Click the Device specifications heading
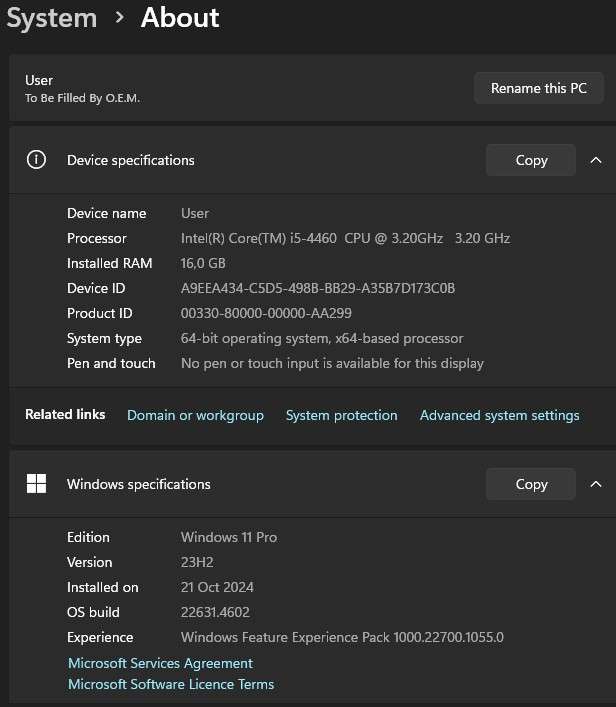The width and height of the screenshot is (616, 707). click(x=131, y=160)
